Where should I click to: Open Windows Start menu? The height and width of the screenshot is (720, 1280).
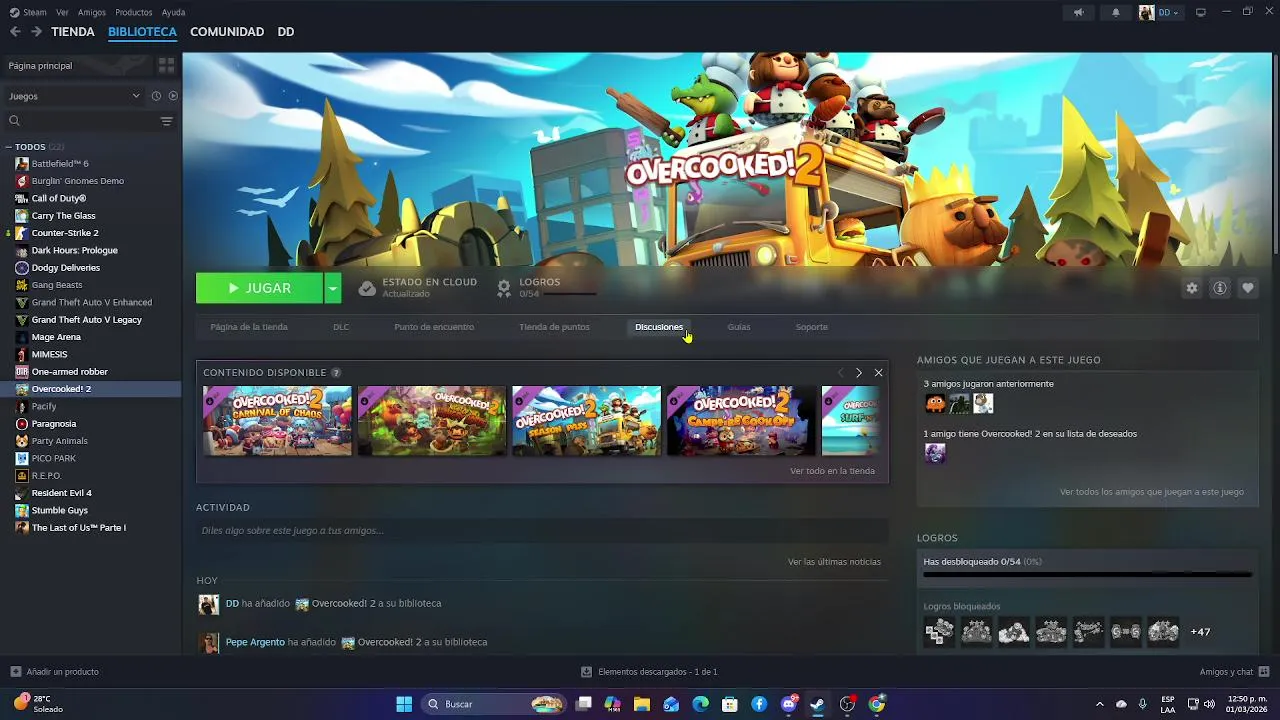(404, 704)
